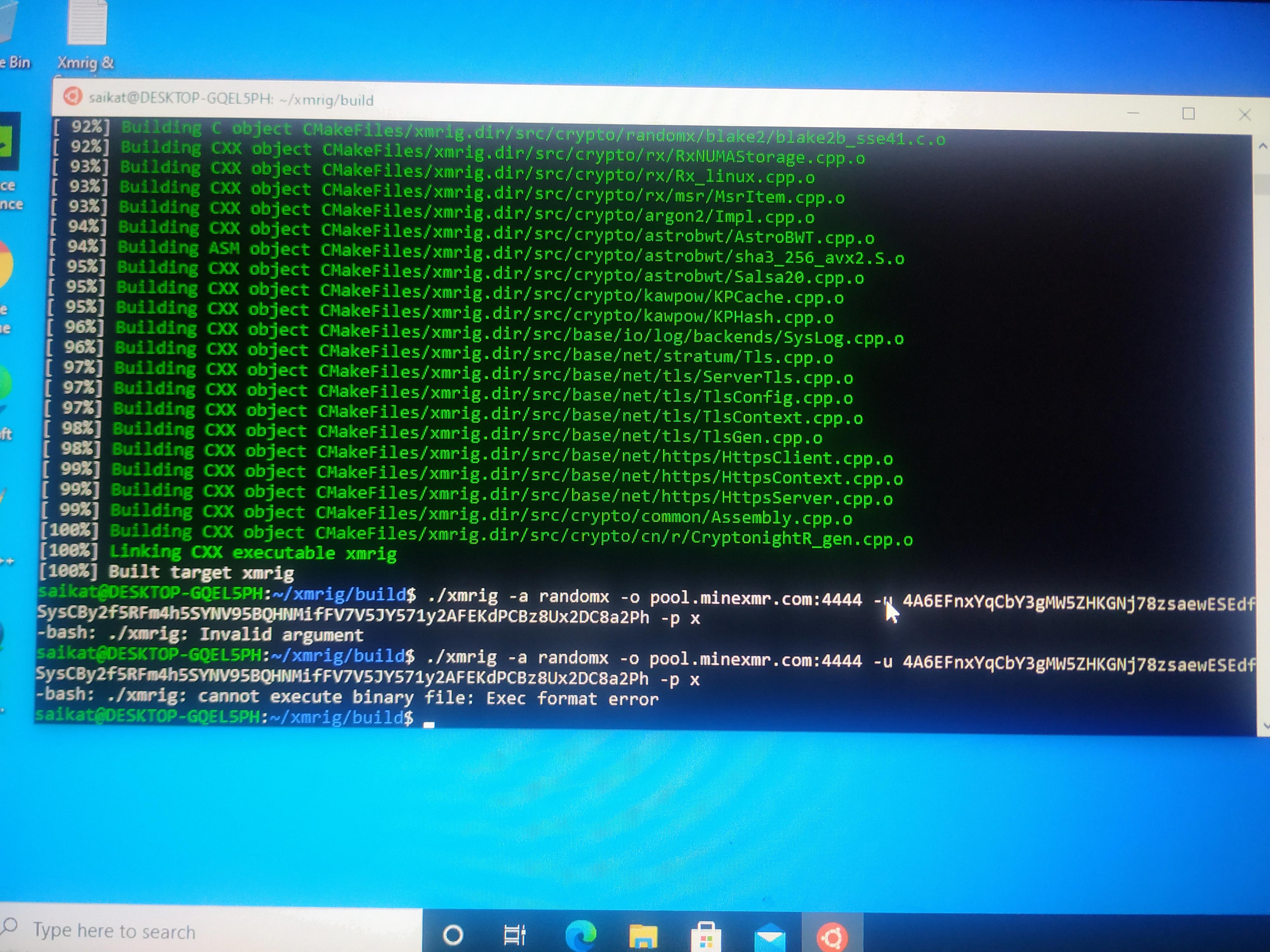Click the line ending MsrItem.cpp.o
The height and width of the screenshot is (952, 1270).
pyautogui.click(x=448, y=192)
